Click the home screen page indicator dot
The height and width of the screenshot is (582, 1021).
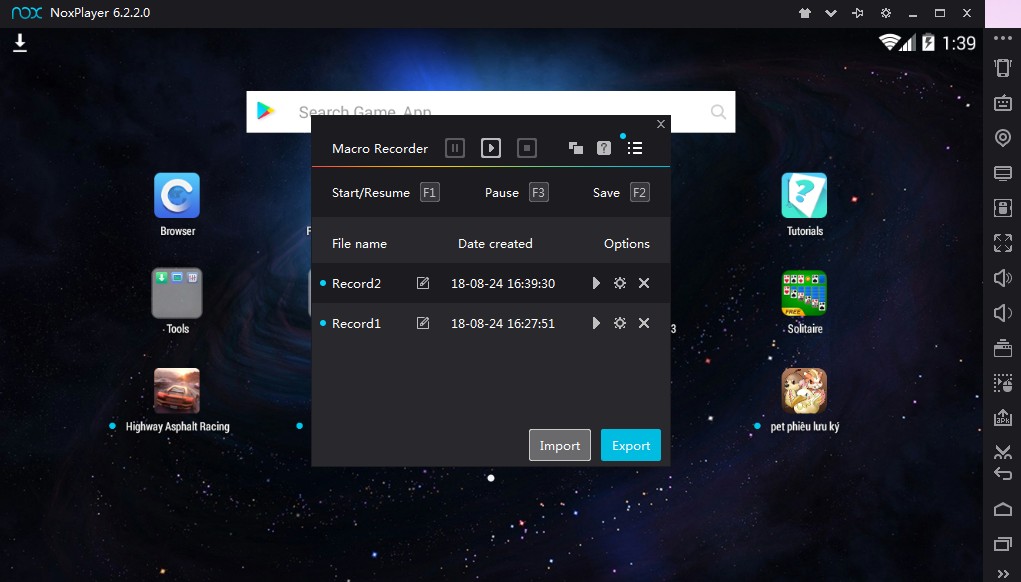(x=491, y=478)
